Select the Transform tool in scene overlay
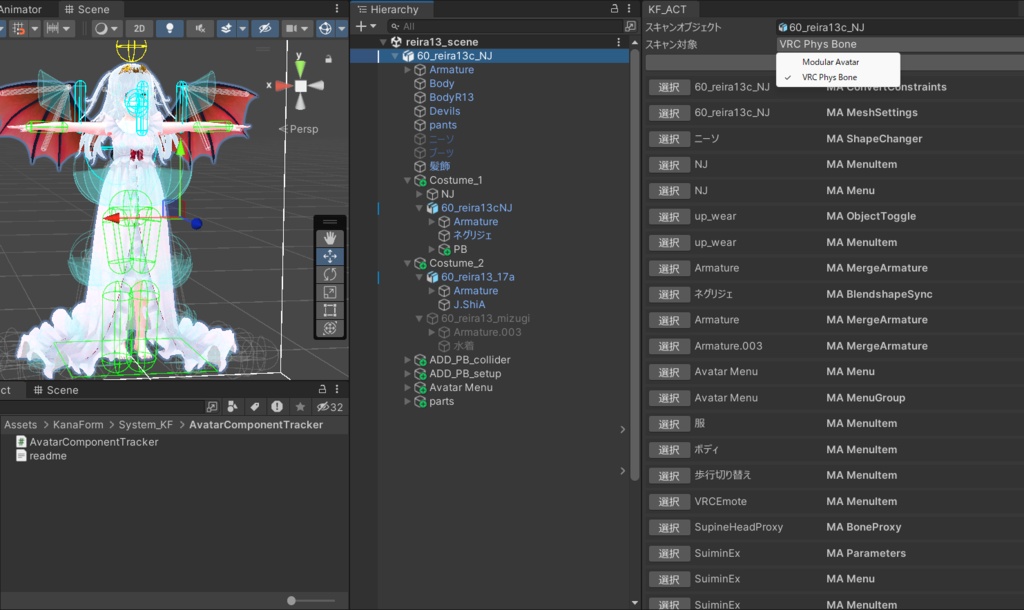 (330, 328)
